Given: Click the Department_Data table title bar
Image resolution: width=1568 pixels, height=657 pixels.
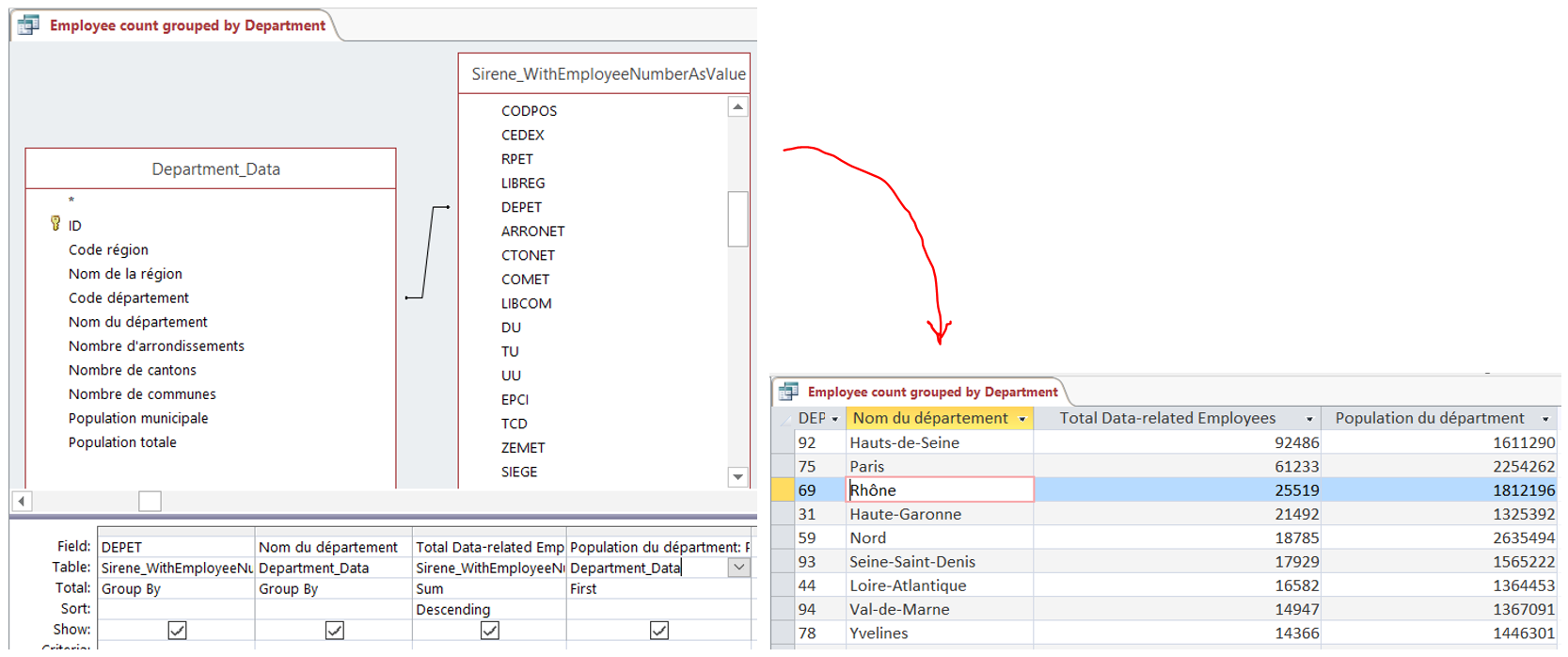Looking at the screenshot, I should [x=215, y=169].
